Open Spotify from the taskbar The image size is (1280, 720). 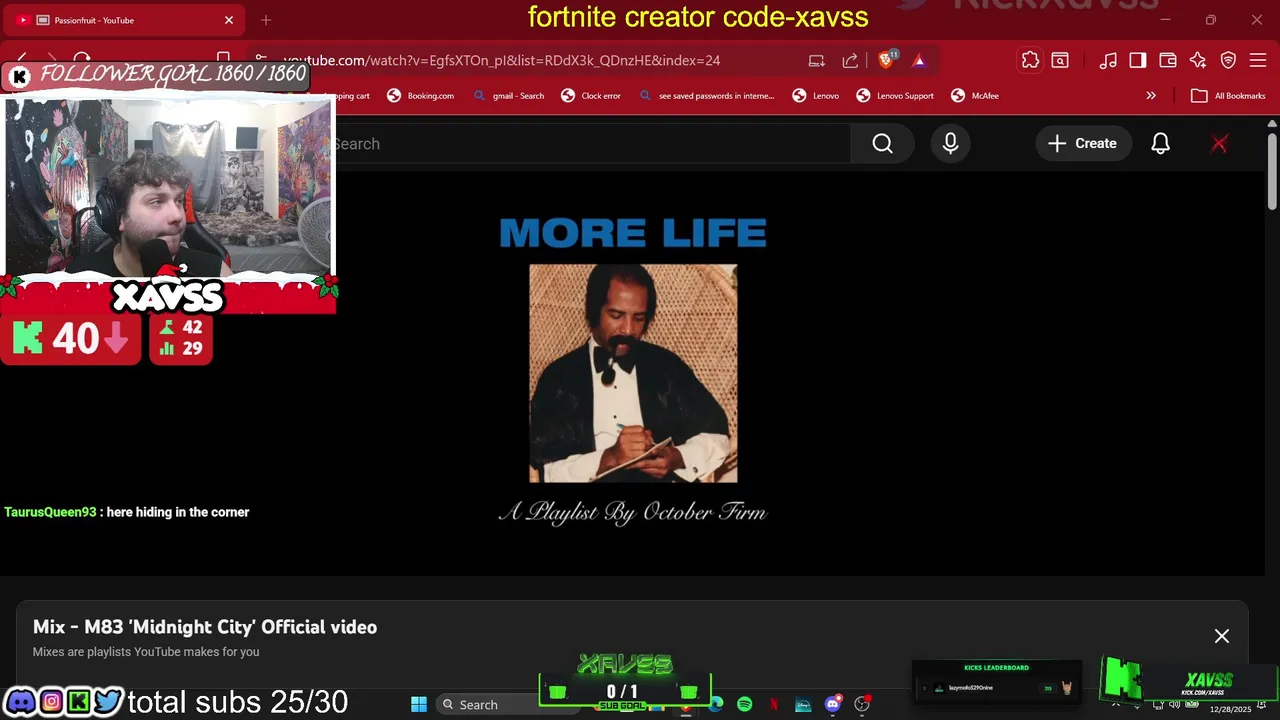pos(745,704)
